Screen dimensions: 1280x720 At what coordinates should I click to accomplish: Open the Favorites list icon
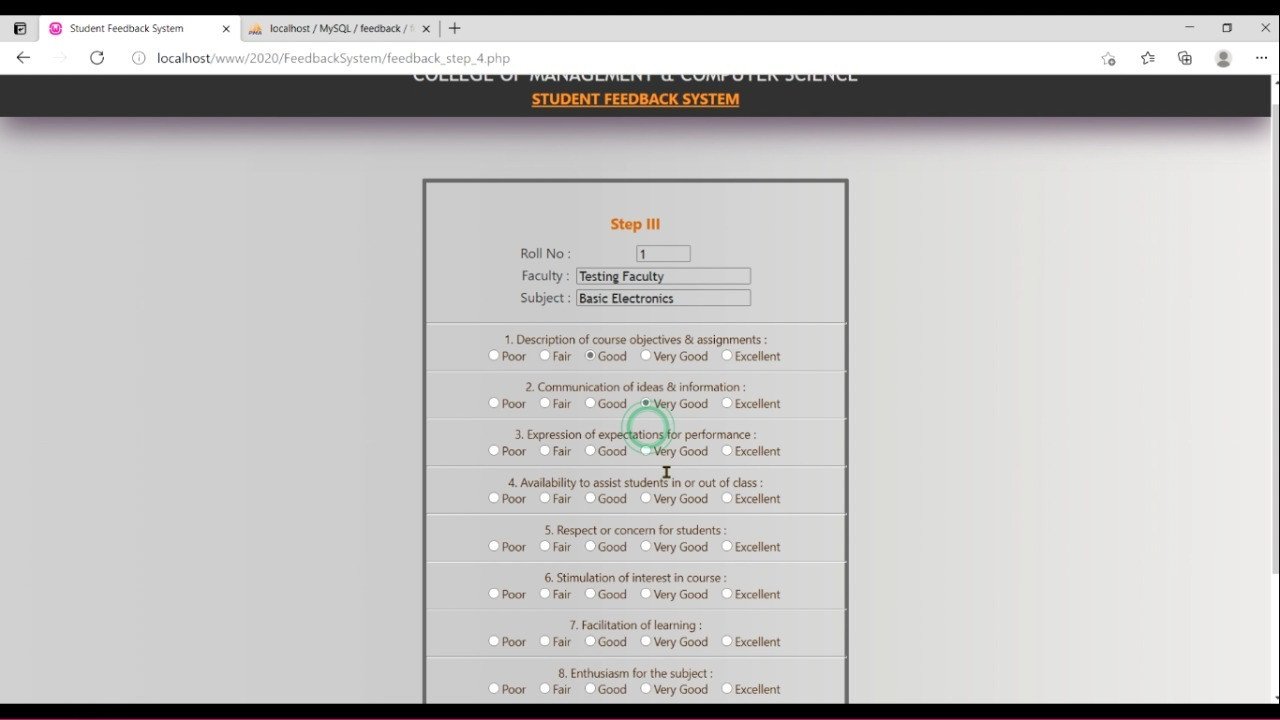pyautogui.click(x=1147, y=58)
